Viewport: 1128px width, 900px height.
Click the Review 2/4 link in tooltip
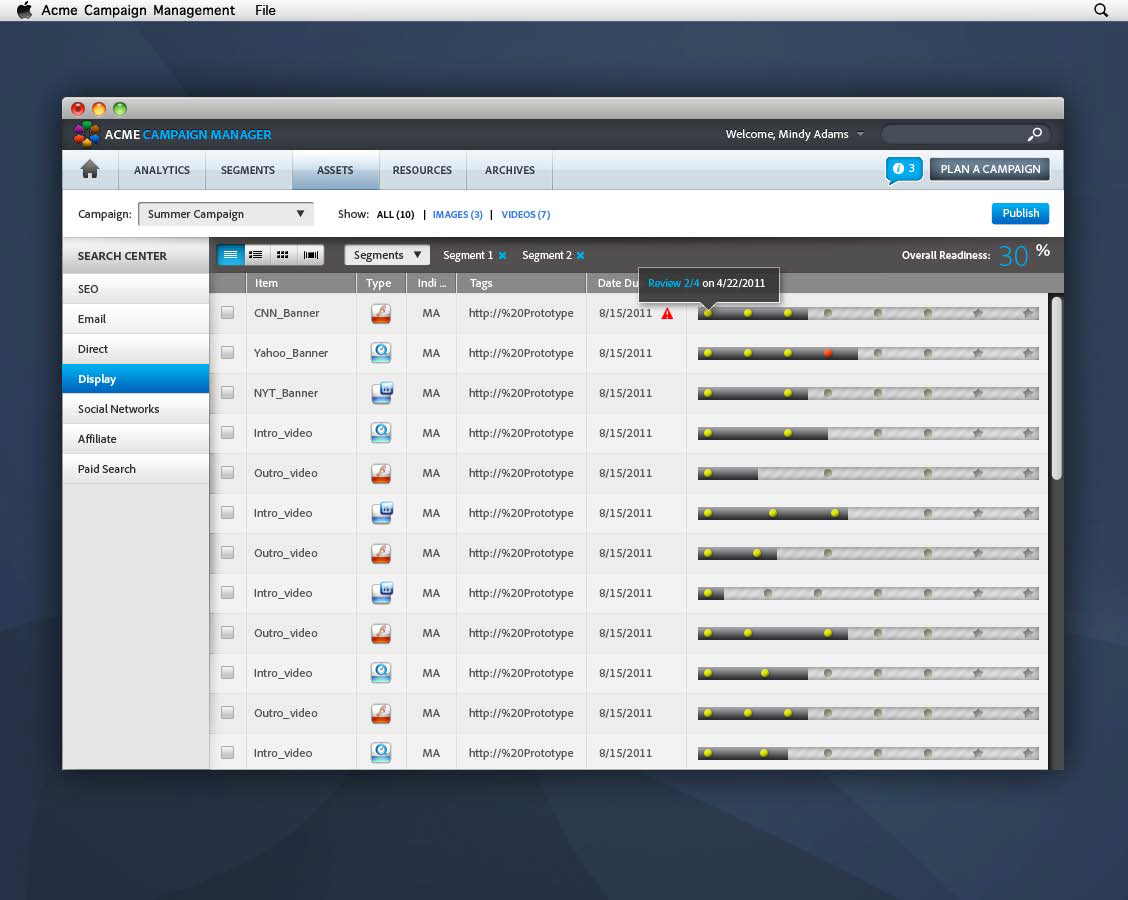click(x=673, y=283)
